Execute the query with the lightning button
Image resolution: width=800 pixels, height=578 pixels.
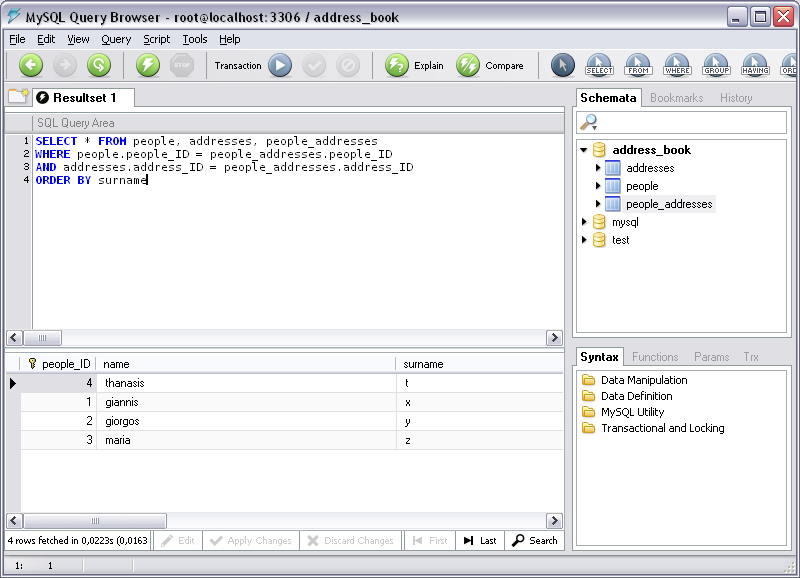click(x=148, y=65)
